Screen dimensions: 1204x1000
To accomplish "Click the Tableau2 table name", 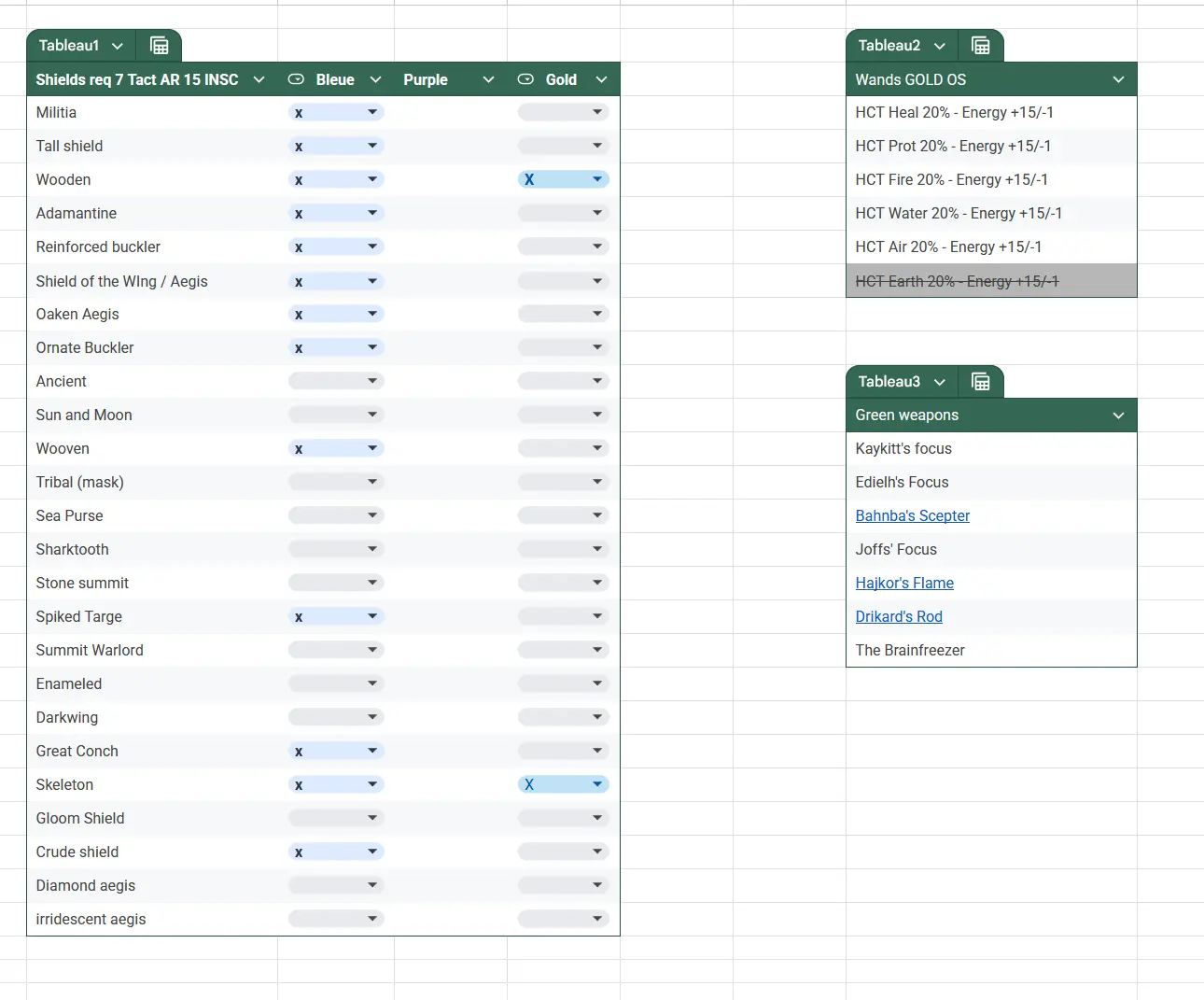I will (889, 46).
